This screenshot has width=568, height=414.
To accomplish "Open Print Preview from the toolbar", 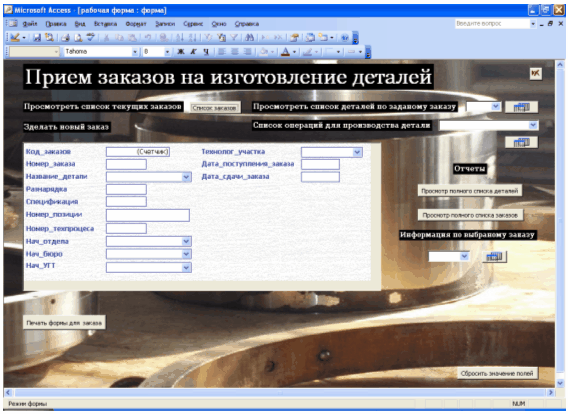I will [x=78, y=37].
